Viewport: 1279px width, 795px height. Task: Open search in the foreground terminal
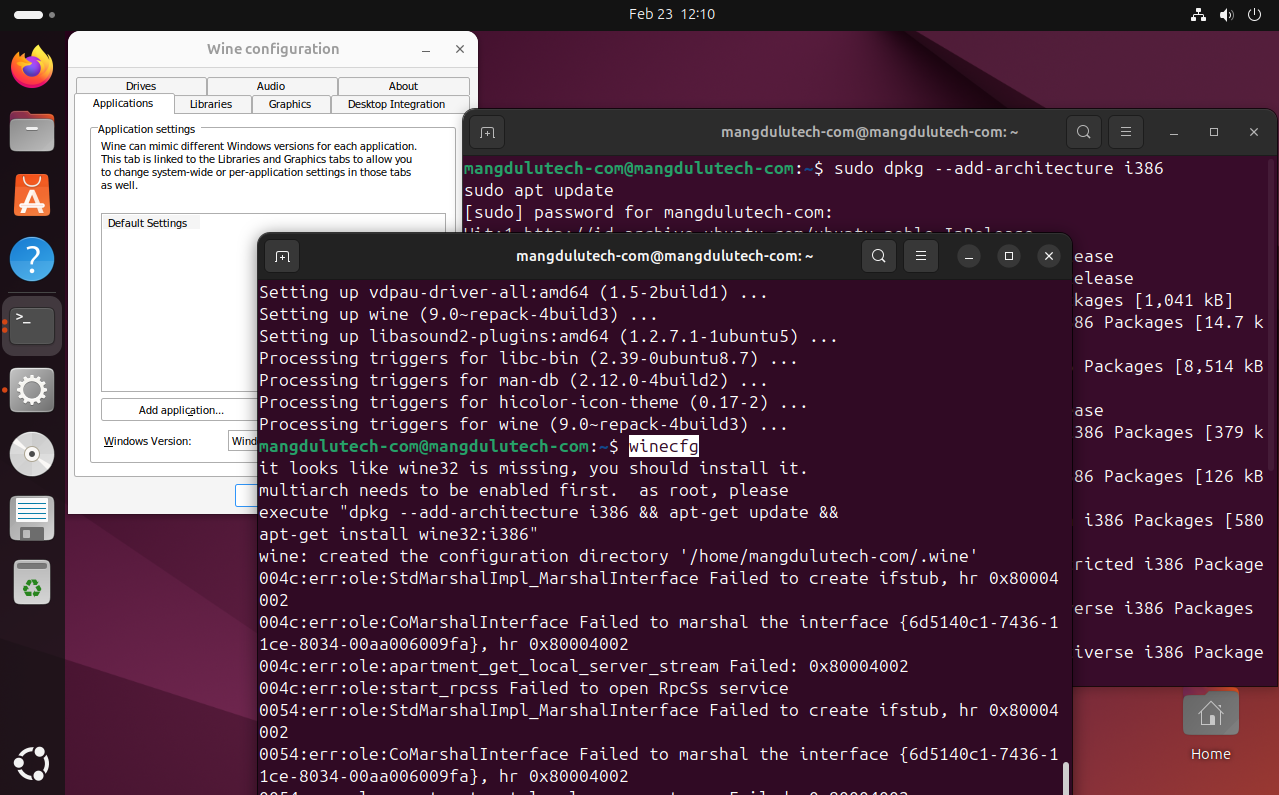tap(878, 256)
